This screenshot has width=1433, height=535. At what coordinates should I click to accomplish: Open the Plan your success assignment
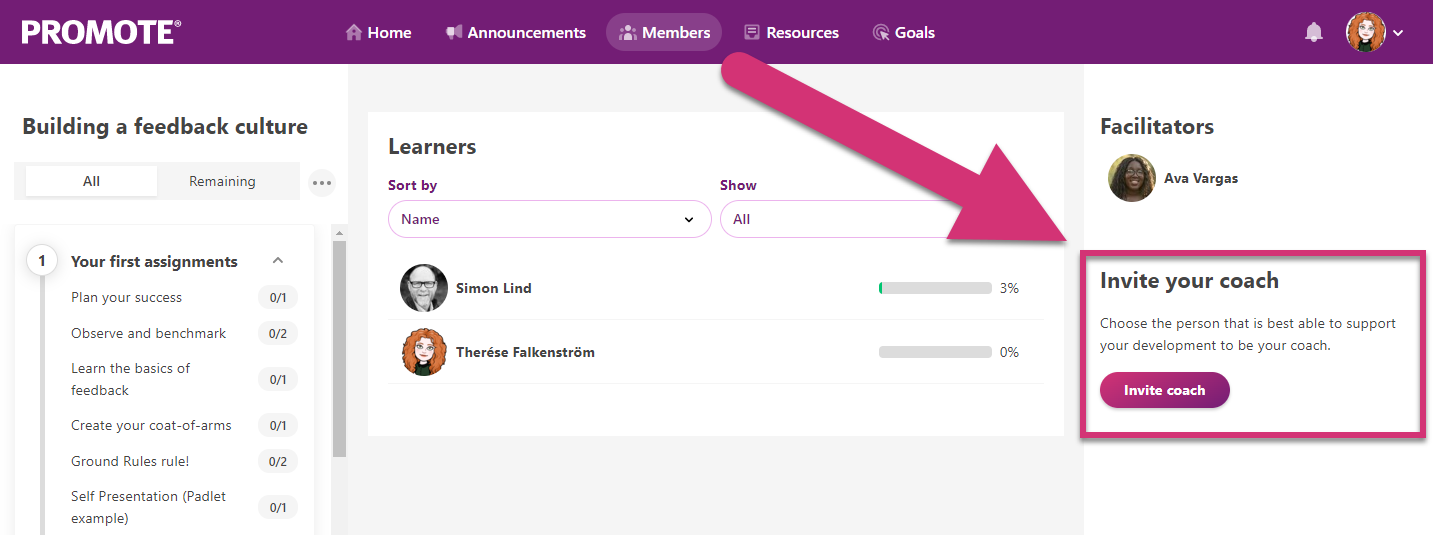126,297
